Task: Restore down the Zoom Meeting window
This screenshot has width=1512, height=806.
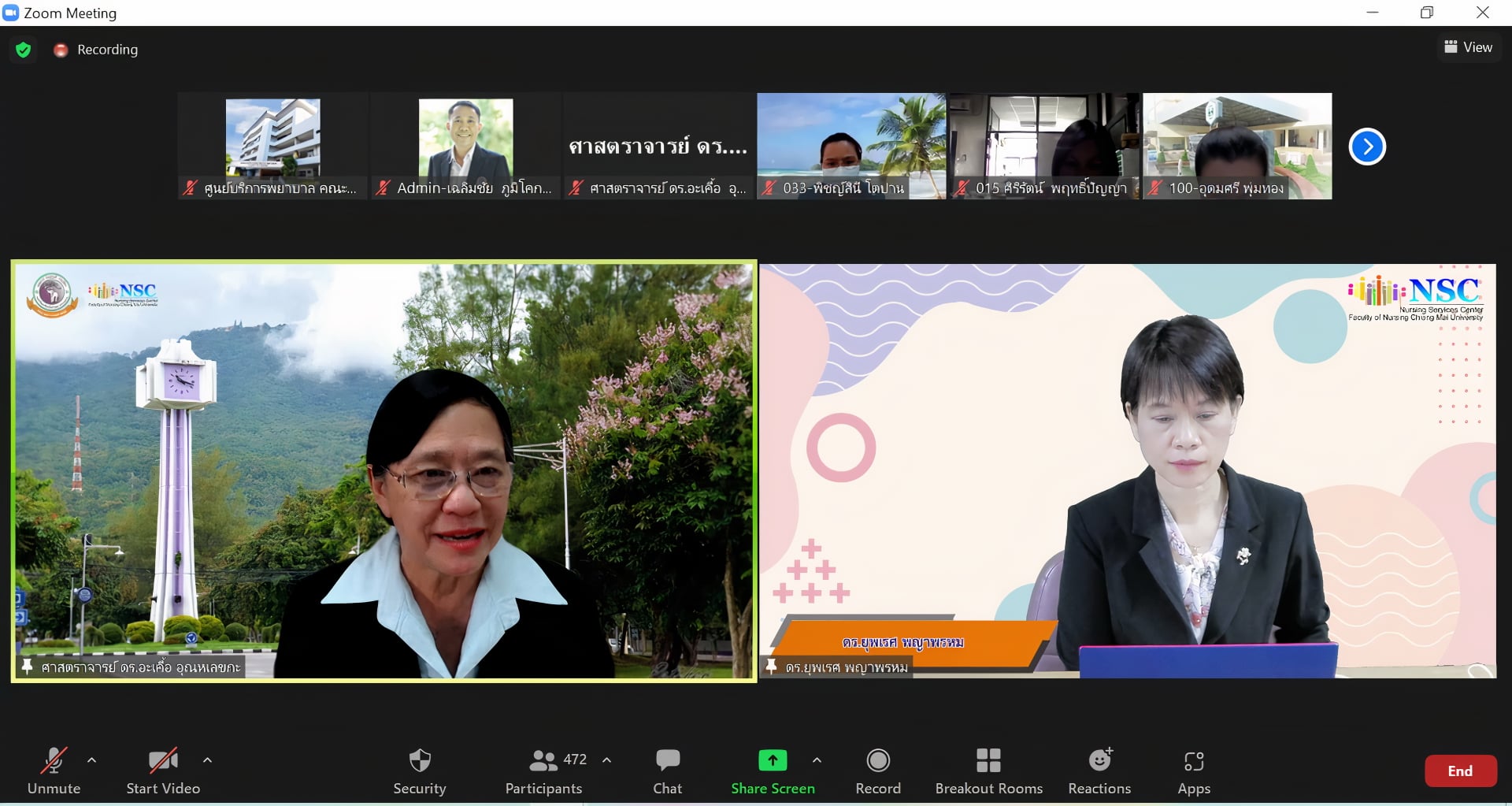Action: [1427, 13]
